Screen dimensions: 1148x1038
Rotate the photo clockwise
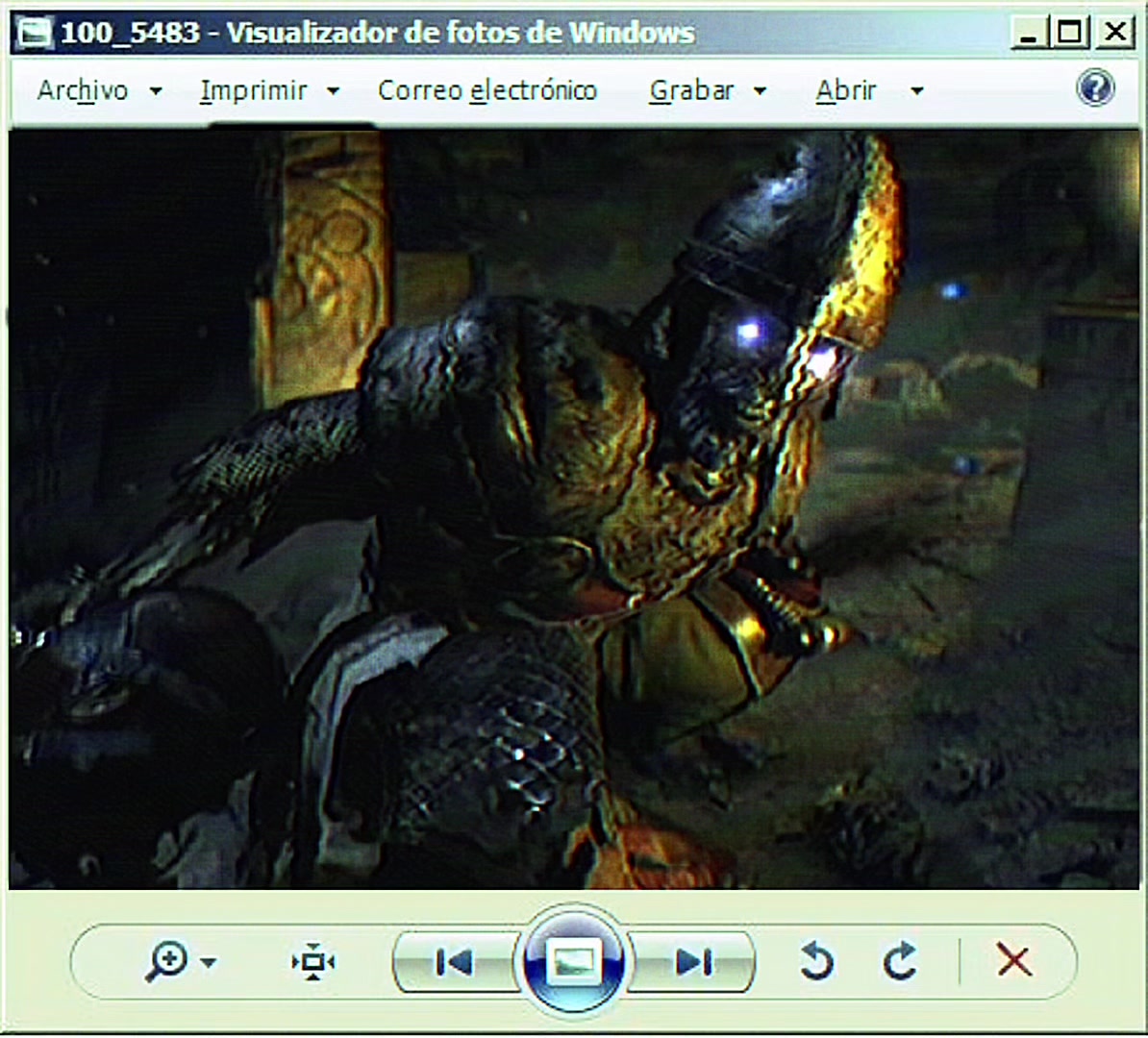click(900, 960)
